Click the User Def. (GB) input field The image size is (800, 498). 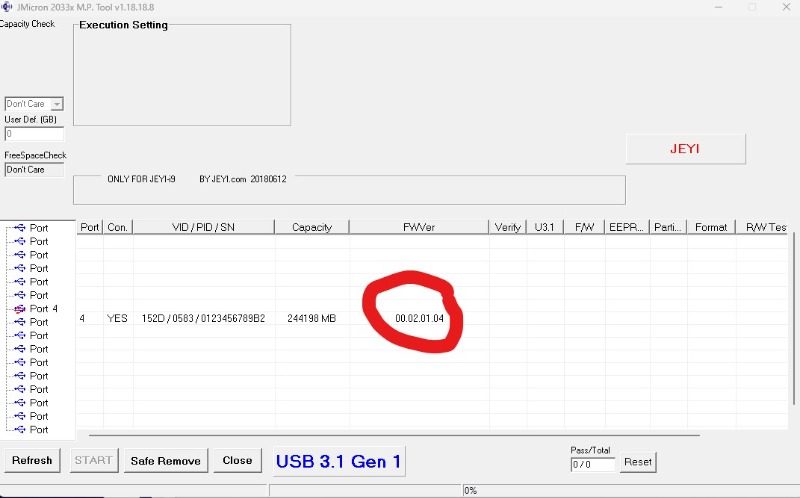point(34,133)
